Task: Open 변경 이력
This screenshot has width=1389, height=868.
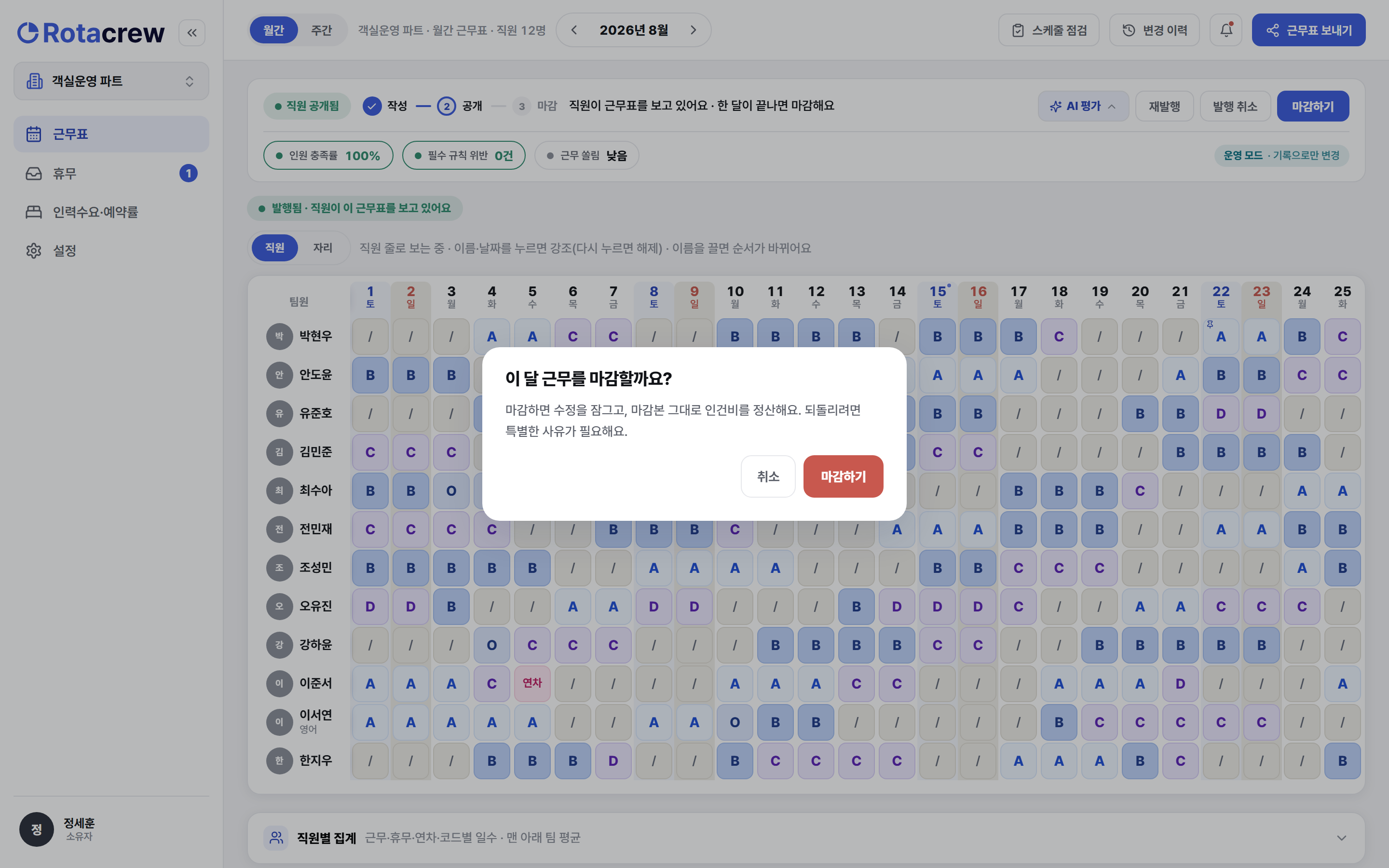Action: (1154, 30)
